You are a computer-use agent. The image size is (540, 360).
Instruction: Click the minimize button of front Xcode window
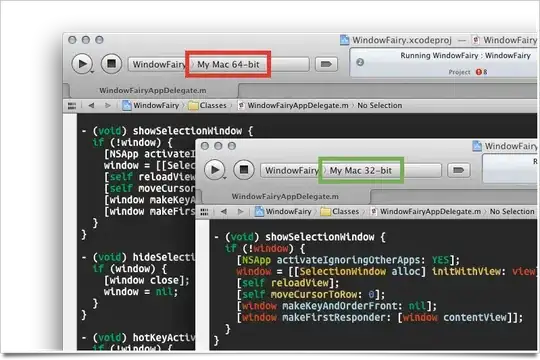[x=218, y=146]
